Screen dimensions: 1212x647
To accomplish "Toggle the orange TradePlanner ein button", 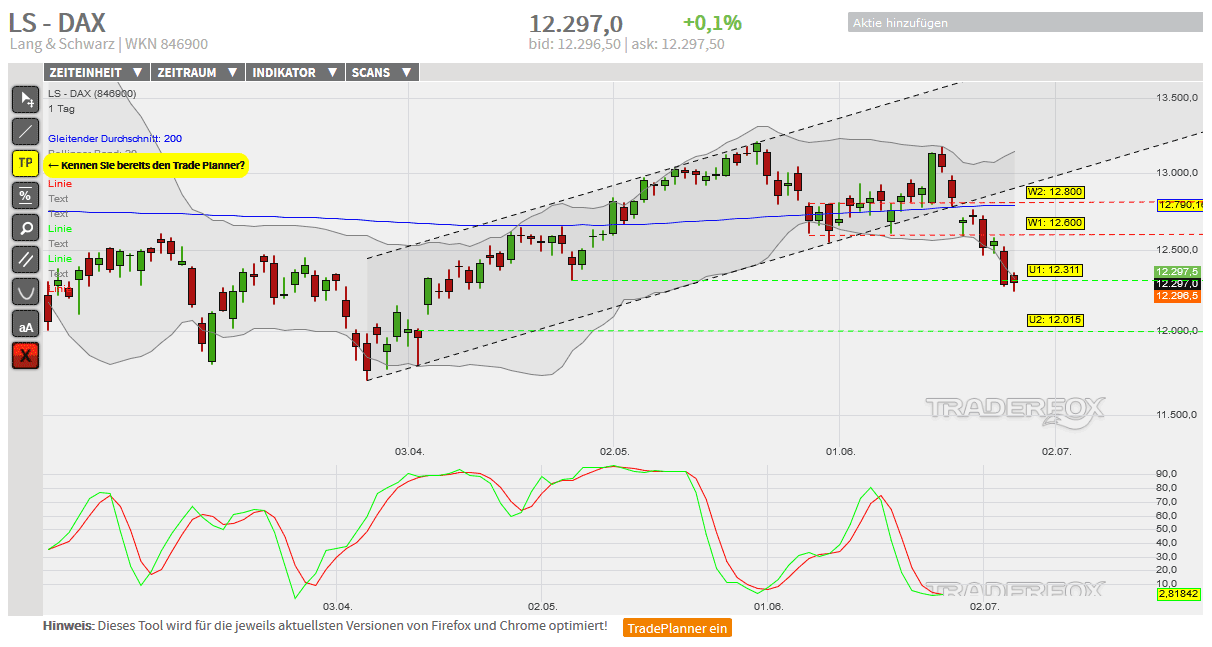I will pyautogui.click(x=677, y=628).
